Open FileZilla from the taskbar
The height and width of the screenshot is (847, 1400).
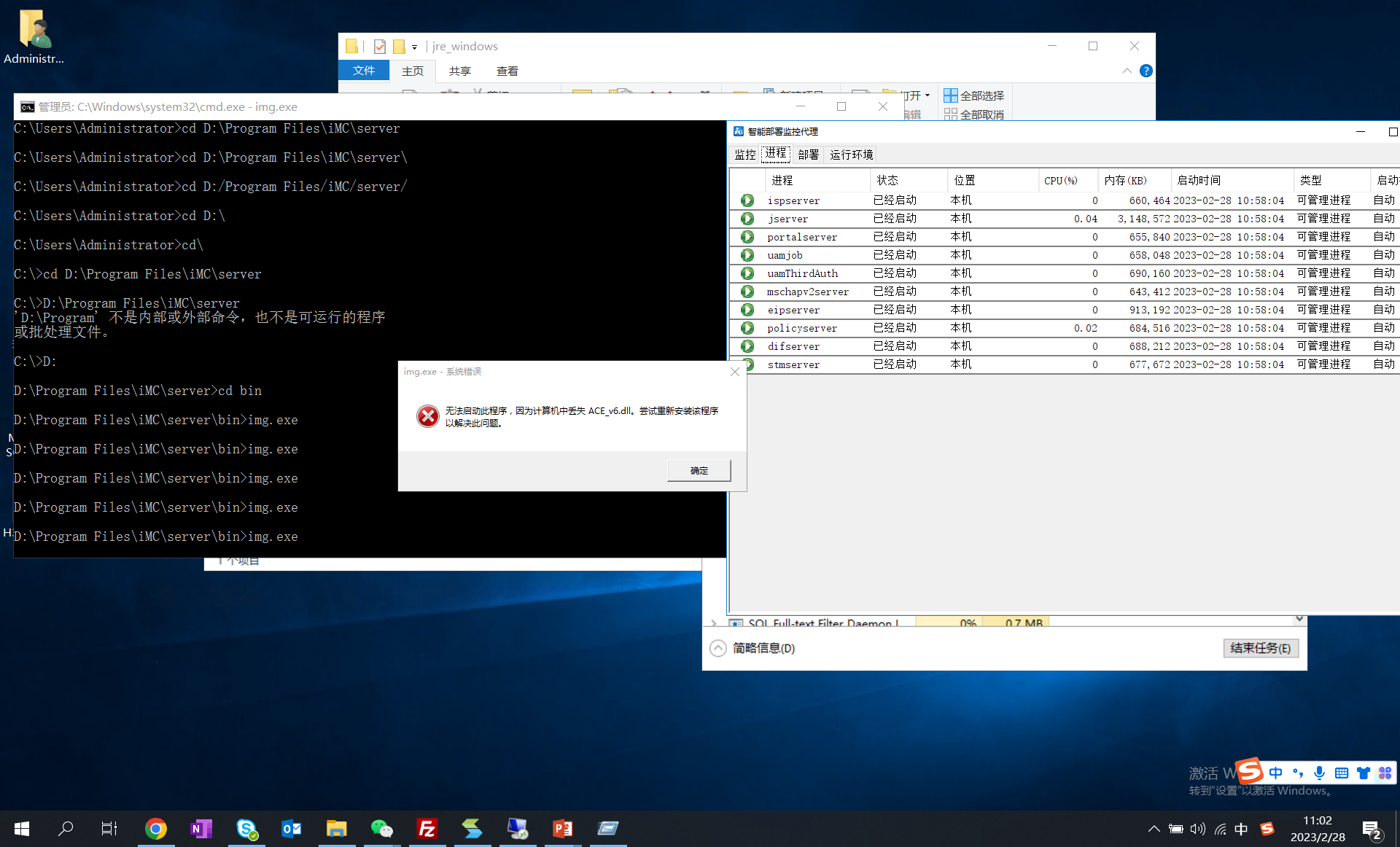pos(427,829)
